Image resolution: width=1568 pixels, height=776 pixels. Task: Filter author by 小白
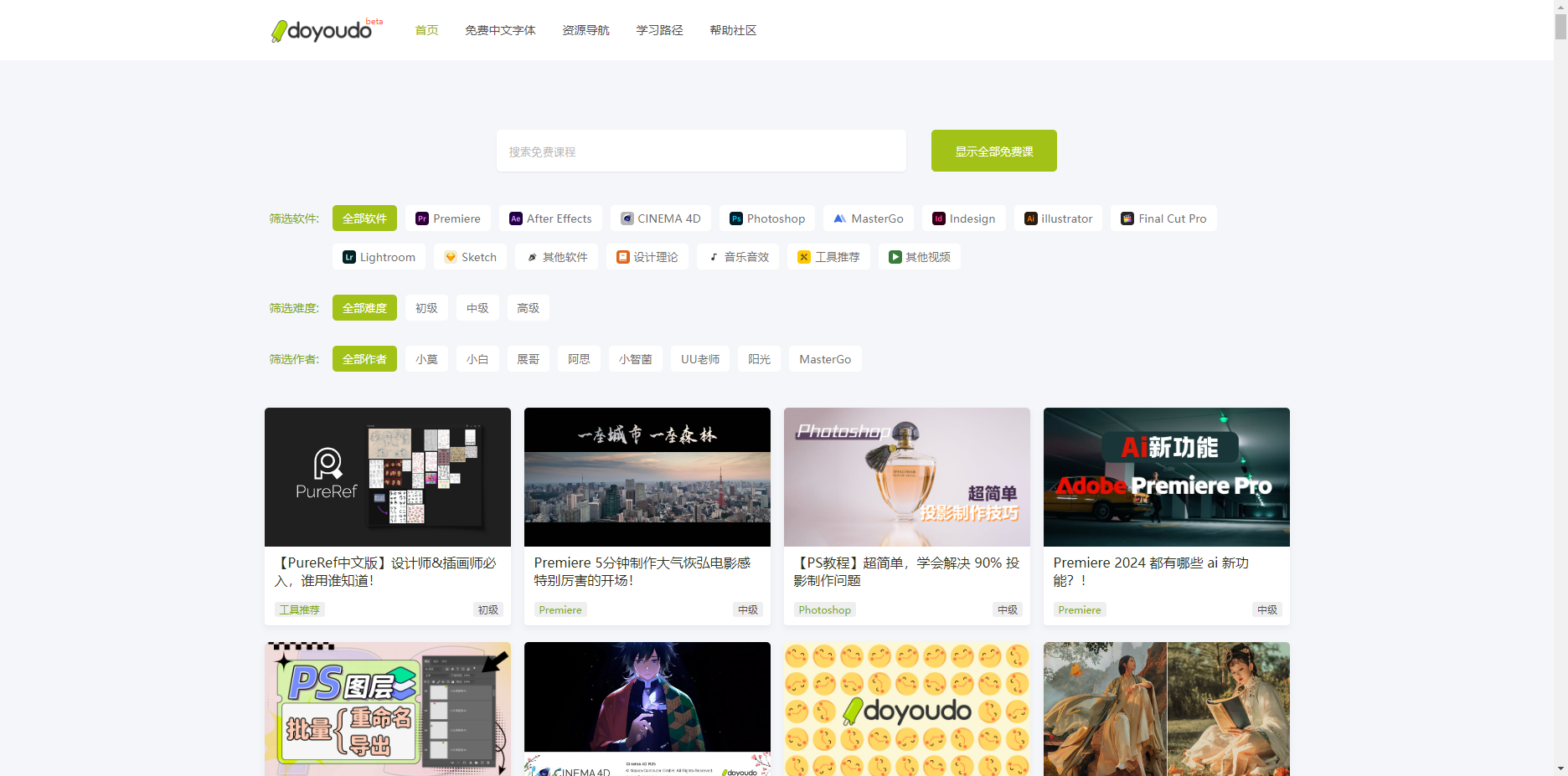(x=477, y=359)
